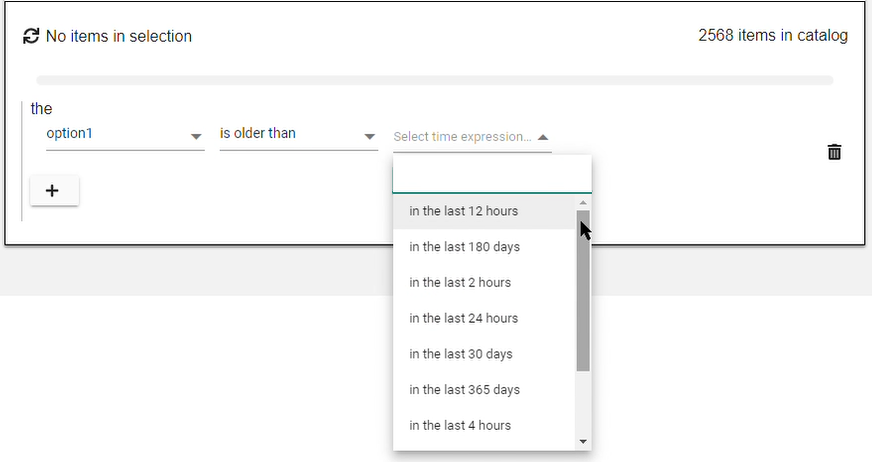872x462 pixels.
Task: Click the refresh selection icon
Action: pyautogui.click(x=31, y=37)
